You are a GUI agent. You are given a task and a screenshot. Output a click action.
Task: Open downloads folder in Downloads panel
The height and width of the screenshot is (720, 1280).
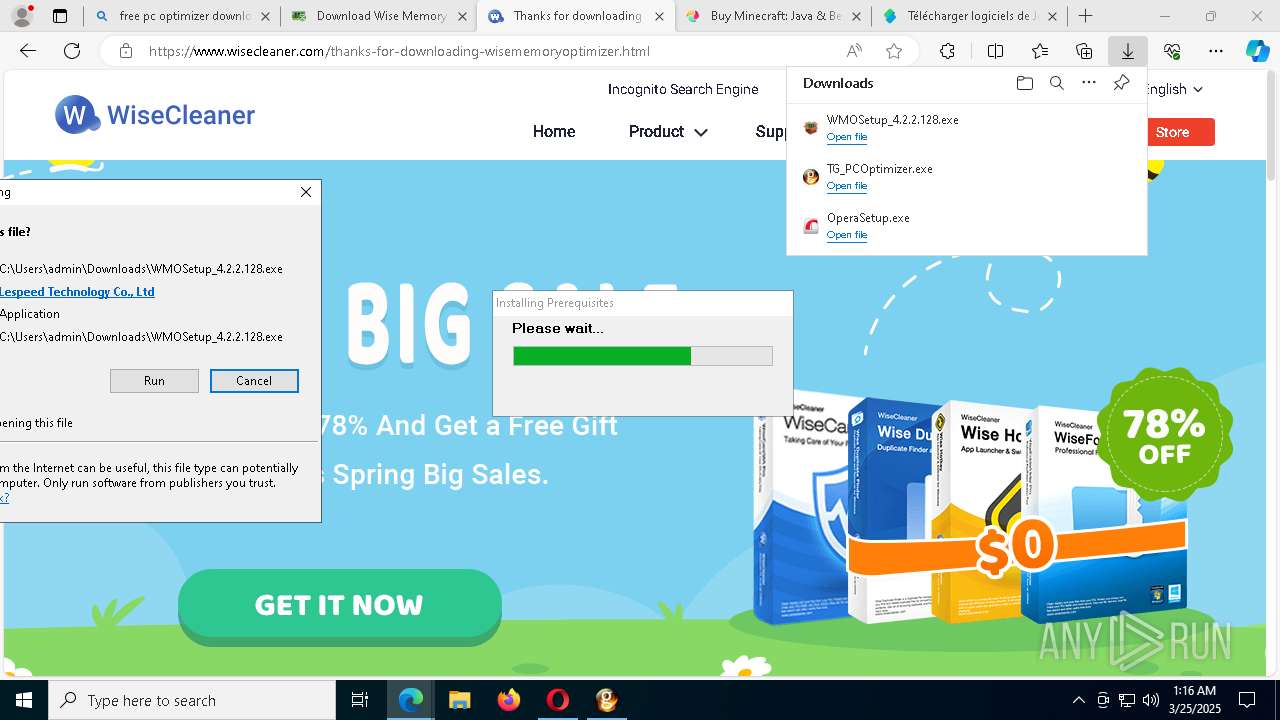(x=1024, y=83)
